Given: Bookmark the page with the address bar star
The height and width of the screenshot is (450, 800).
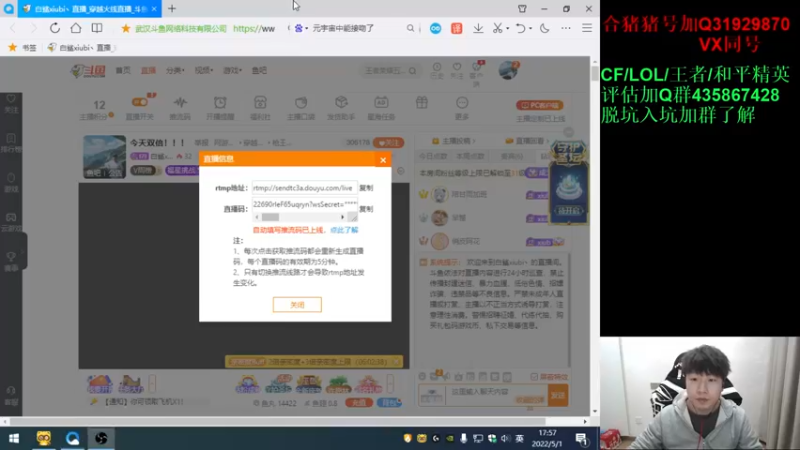Looking at the screenshot, I should click(126, 29).
